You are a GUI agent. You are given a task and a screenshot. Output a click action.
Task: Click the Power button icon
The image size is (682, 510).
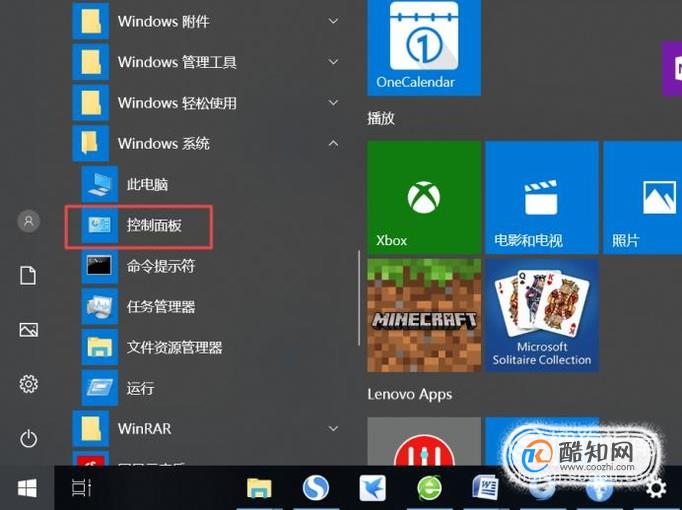tap(28, 439)
